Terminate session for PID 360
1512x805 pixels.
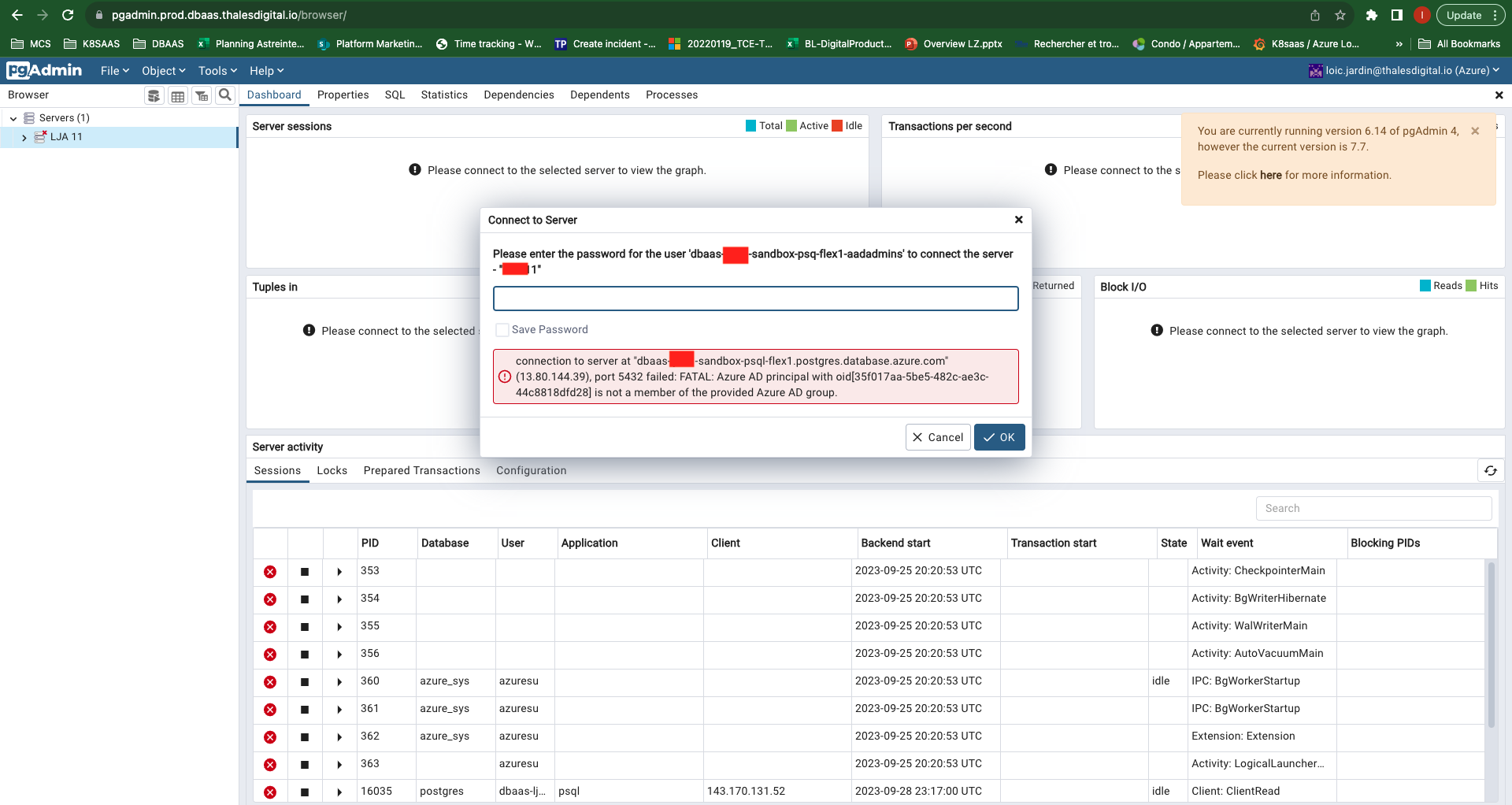pos(270,682)
